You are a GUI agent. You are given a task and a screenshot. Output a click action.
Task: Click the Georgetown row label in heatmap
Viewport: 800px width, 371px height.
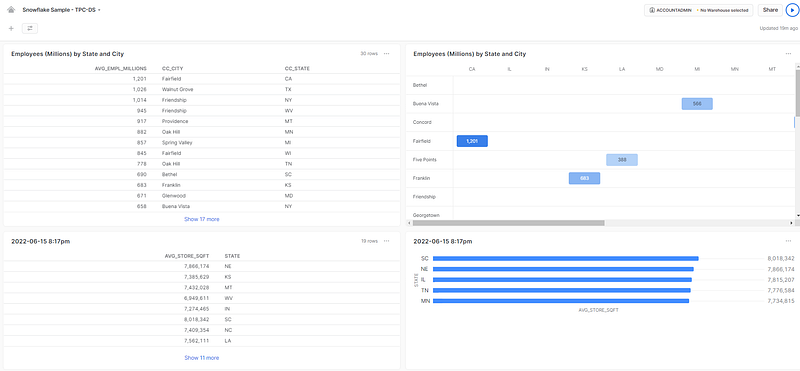[x=426, y=216]
